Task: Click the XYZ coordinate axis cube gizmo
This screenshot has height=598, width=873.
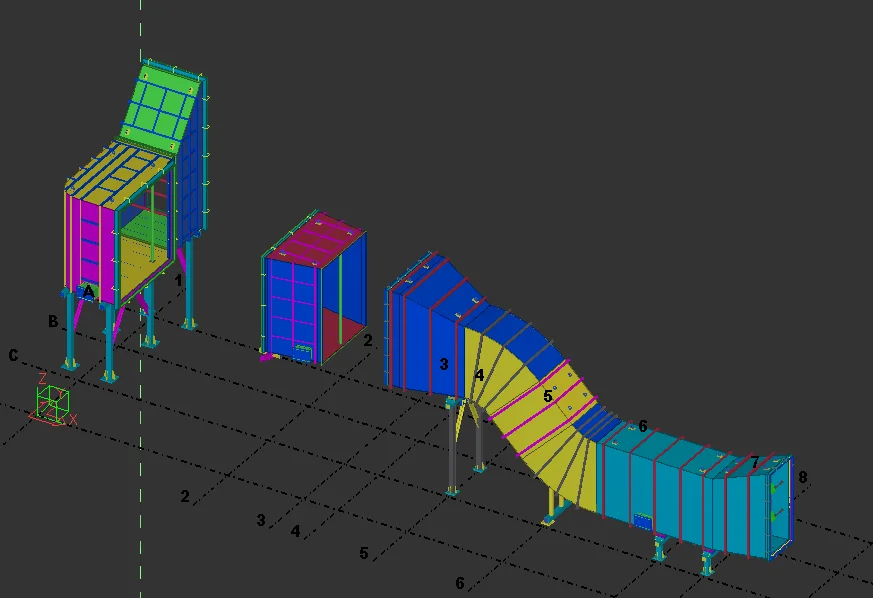Action: [x=53, y=403]
